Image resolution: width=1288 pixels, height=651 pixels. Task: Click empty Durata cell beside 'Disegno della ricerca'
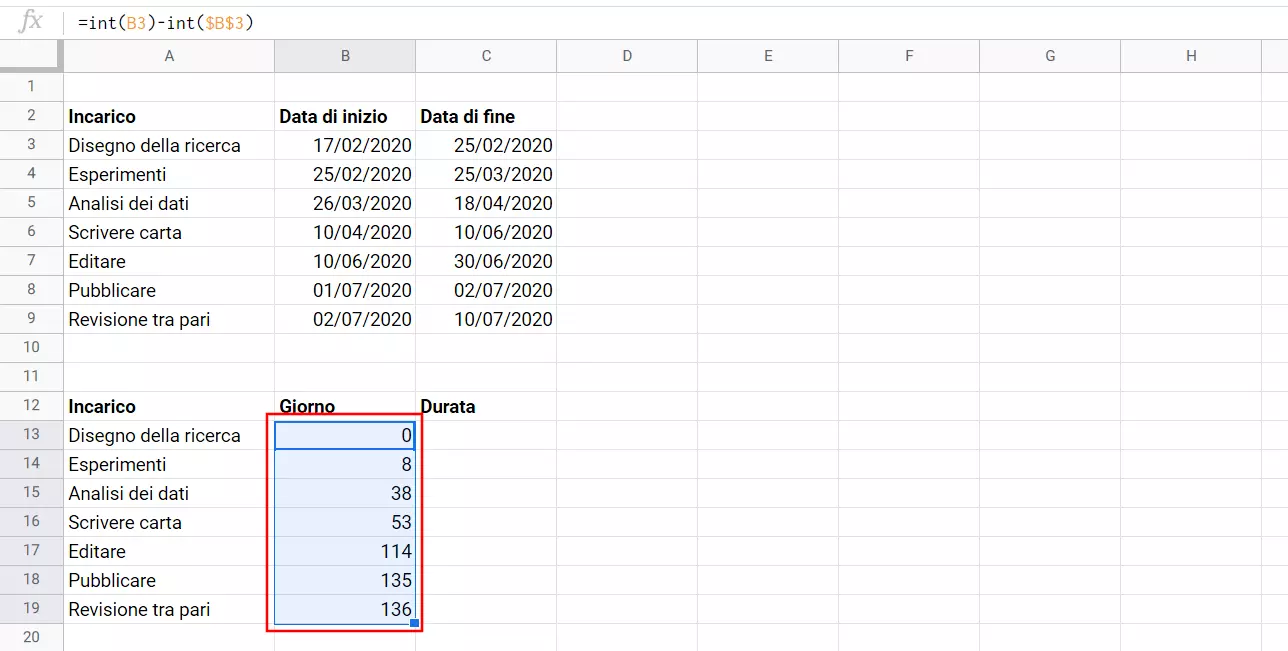(x=486, y=435)
